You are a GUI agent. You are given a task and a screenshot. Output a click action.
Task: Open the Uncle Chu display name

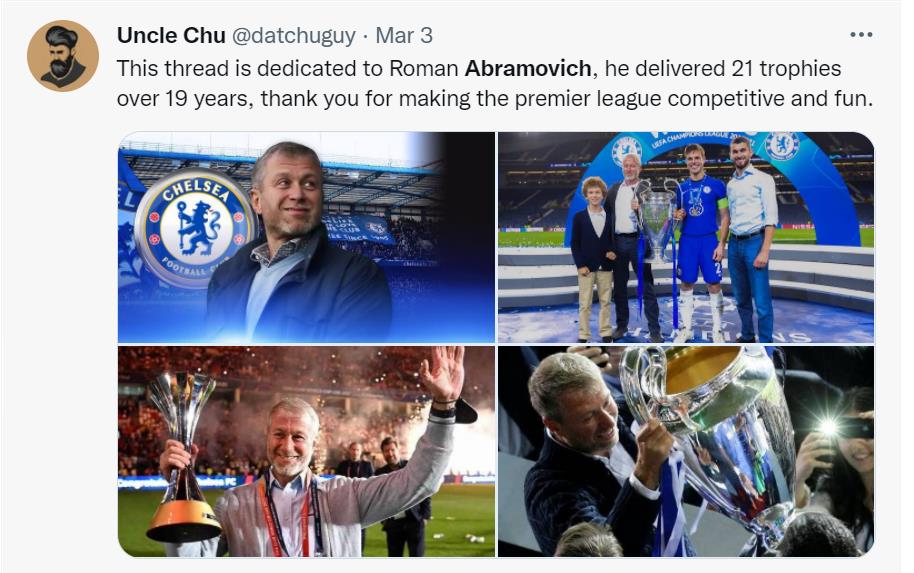tap(171, 36)
